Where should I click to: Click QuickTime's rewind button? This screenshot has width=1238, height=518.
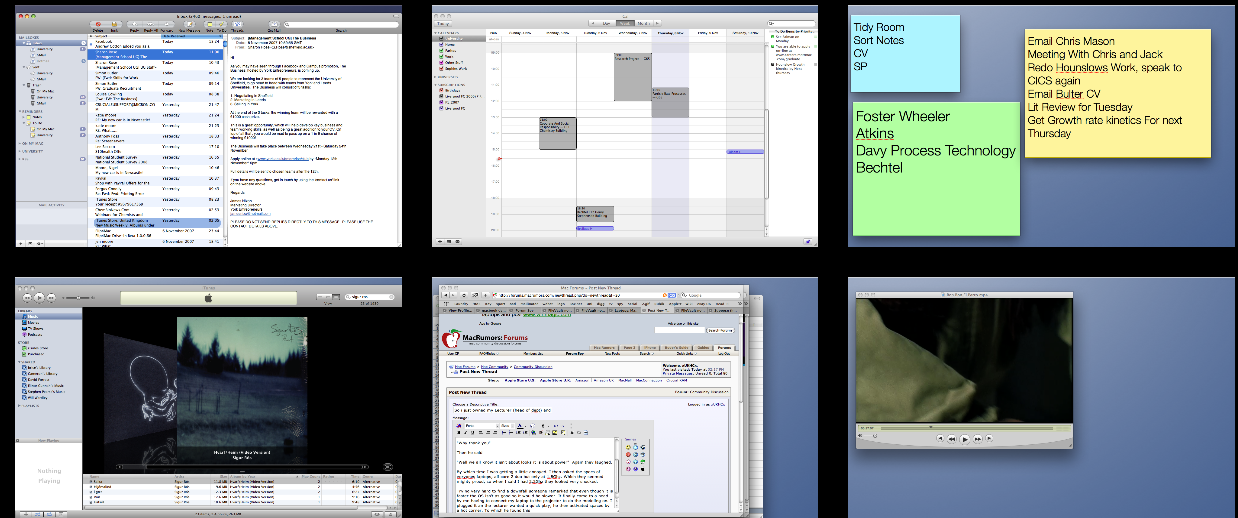pyautogui.click(x=951, y=439)
